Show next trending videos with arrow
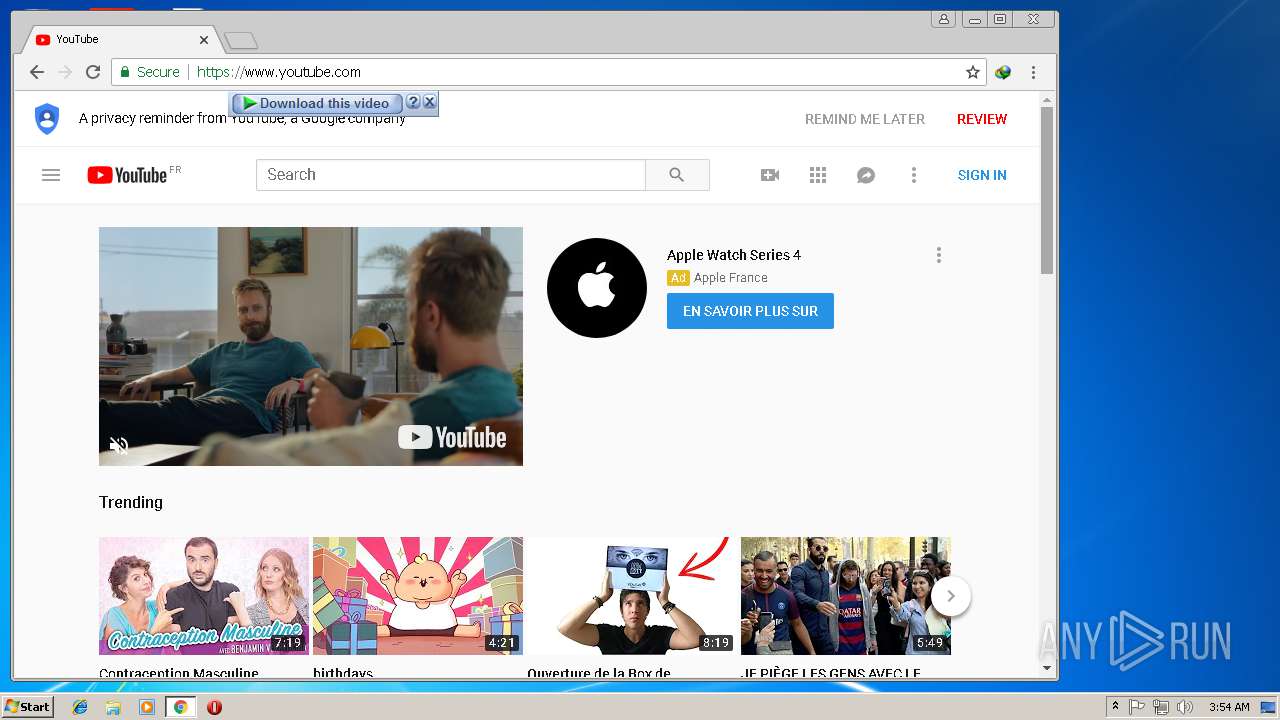 click(951, 596)
